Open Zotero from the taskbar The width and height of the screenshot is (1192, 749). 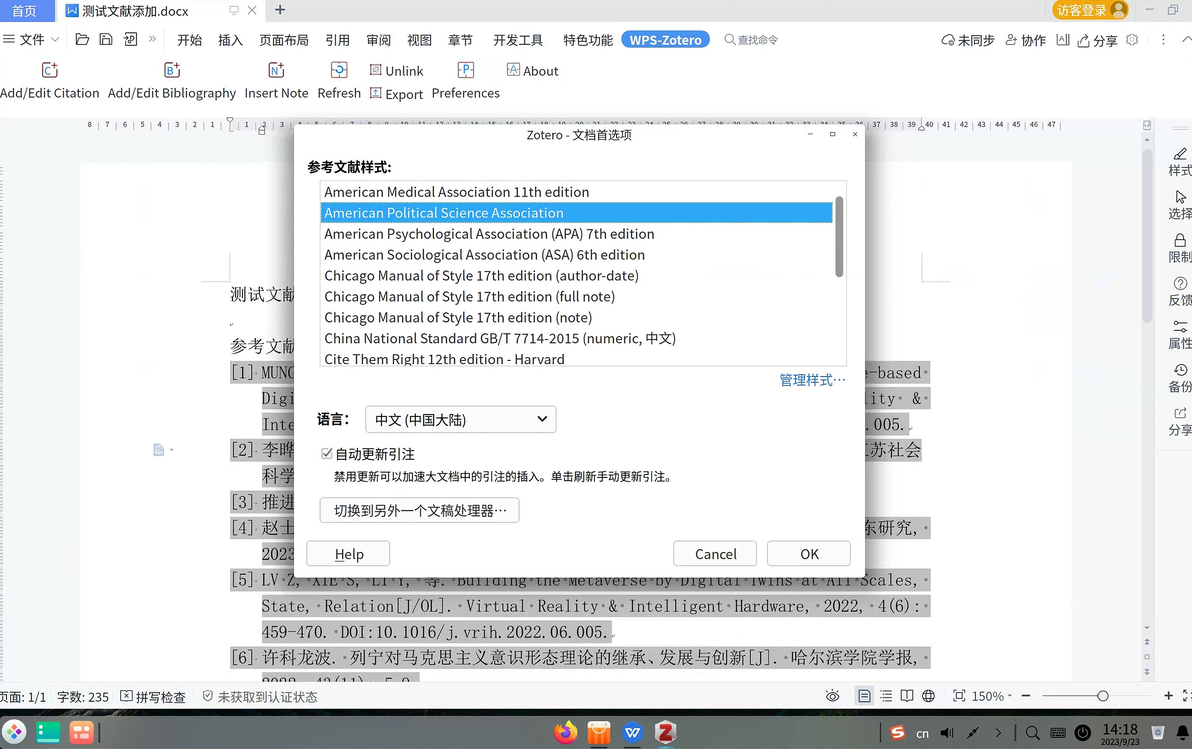(665, 732)
